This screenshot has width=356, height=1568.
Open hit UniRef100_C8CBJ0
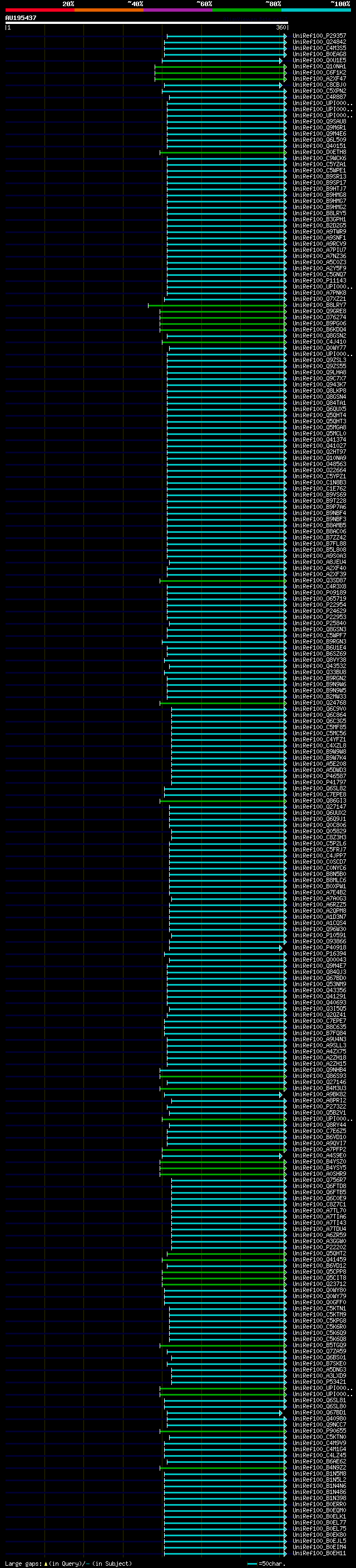(319, 85)
